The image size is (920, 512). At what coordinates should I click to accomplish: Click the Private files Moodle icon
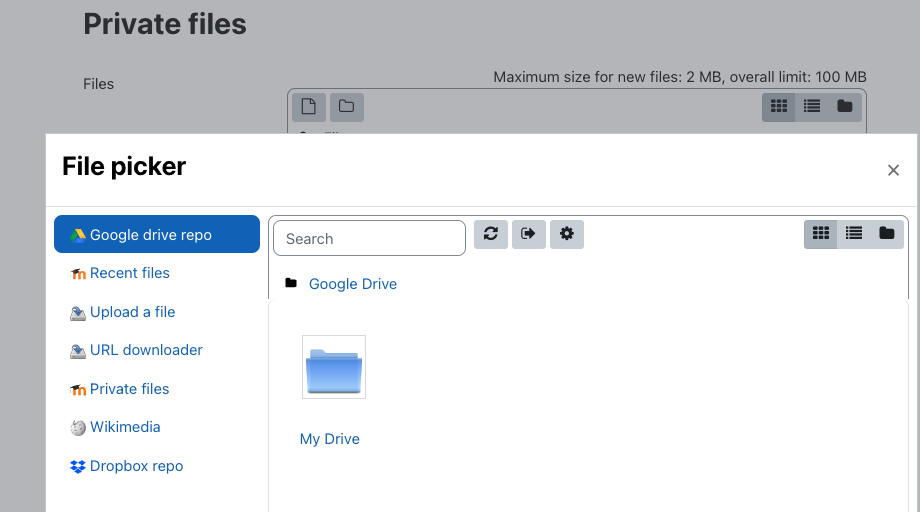(x=78, y=389)
